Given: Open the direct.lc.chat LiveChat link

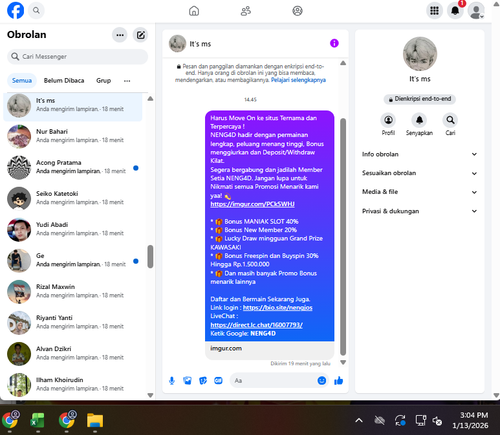Looking at the screenshot, I should tap(256, 325).
